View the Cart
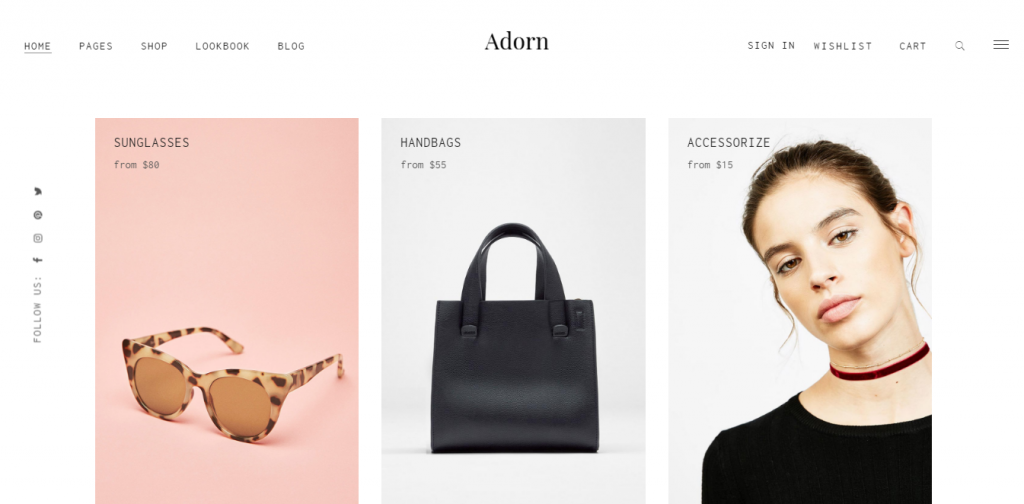Screen dimensions: 1024x504 coord(912,46)
